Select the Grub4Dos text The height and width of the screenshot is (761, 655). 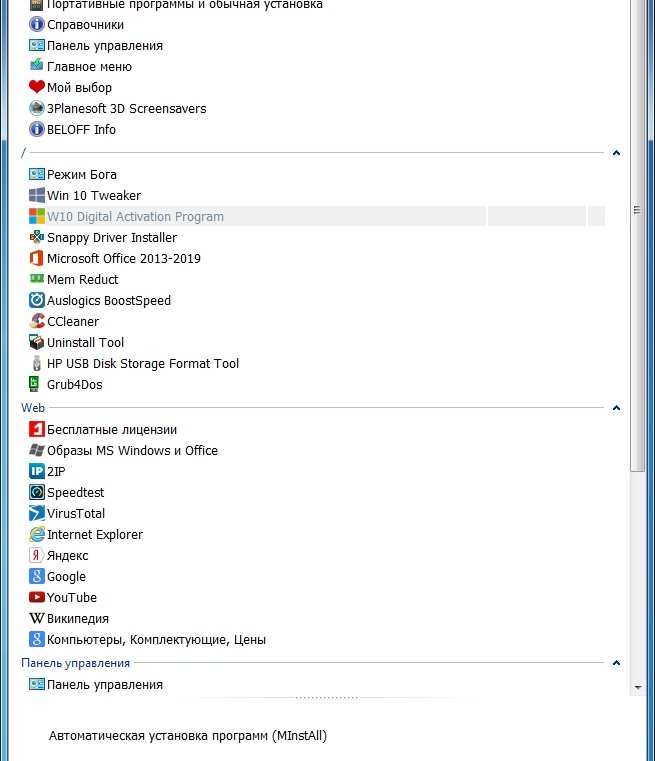75,384
